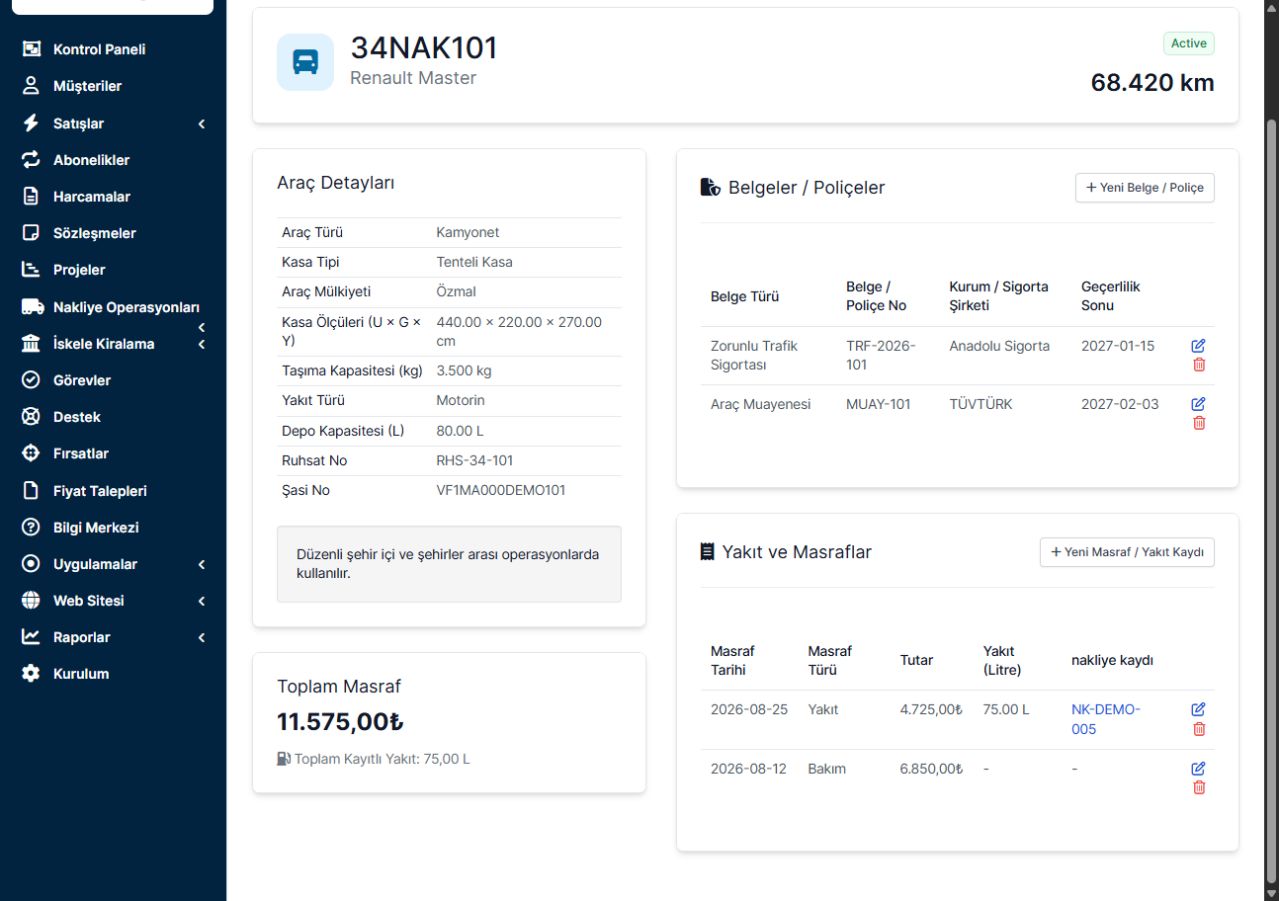Click the Toplam Masraf amount 11.575,00₺
This screenshot has height=901, width=1279.
(x=341, y=722)
